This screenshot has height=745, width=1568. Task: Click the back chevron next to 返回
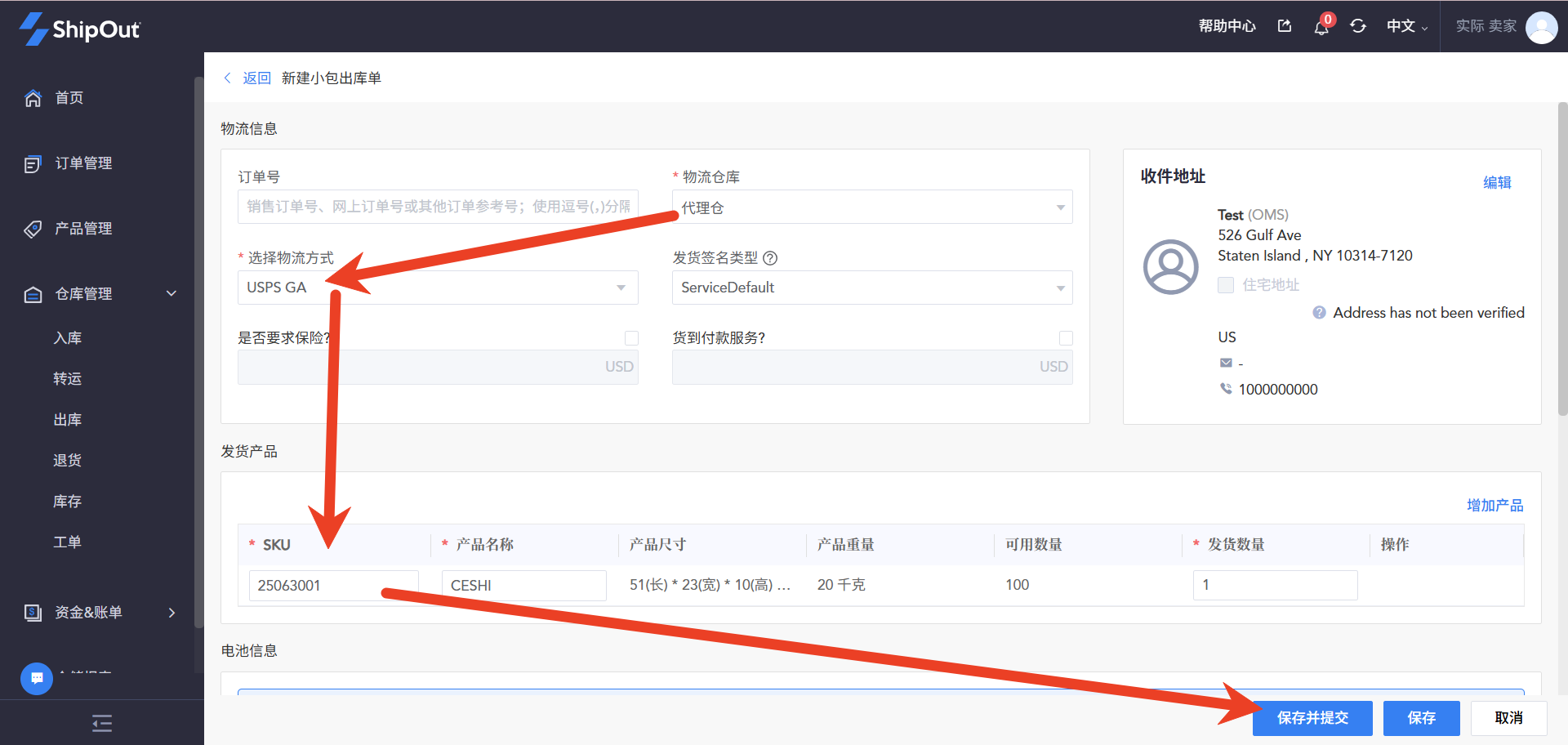coord(227,78)
